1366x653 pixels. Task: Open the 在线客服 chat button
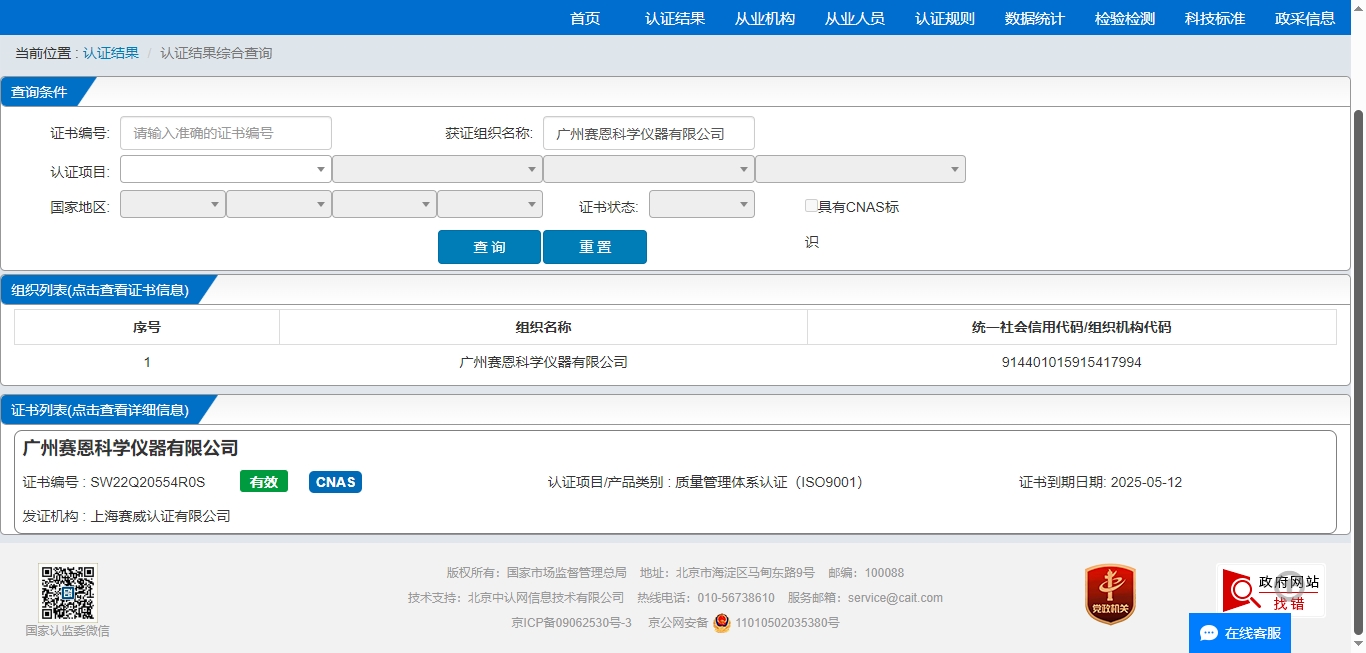pos(1240,633)
